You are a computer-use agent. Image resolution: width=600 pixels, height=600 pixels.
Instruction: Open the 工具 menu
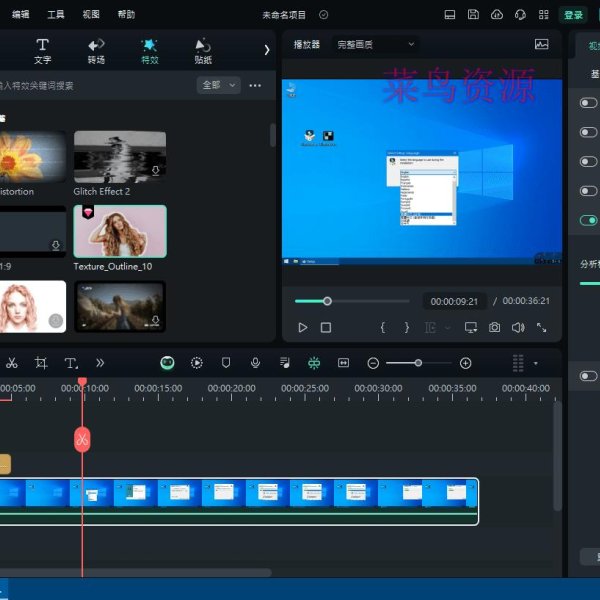(56, 15)
